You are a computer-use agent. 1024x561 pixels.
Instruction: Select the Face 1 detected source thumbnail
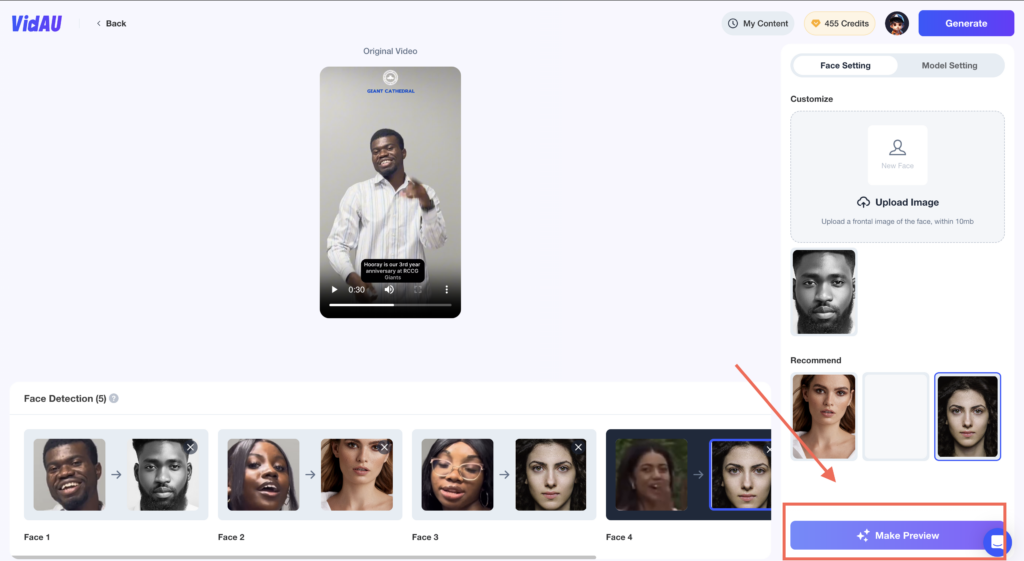pos(69,475)
